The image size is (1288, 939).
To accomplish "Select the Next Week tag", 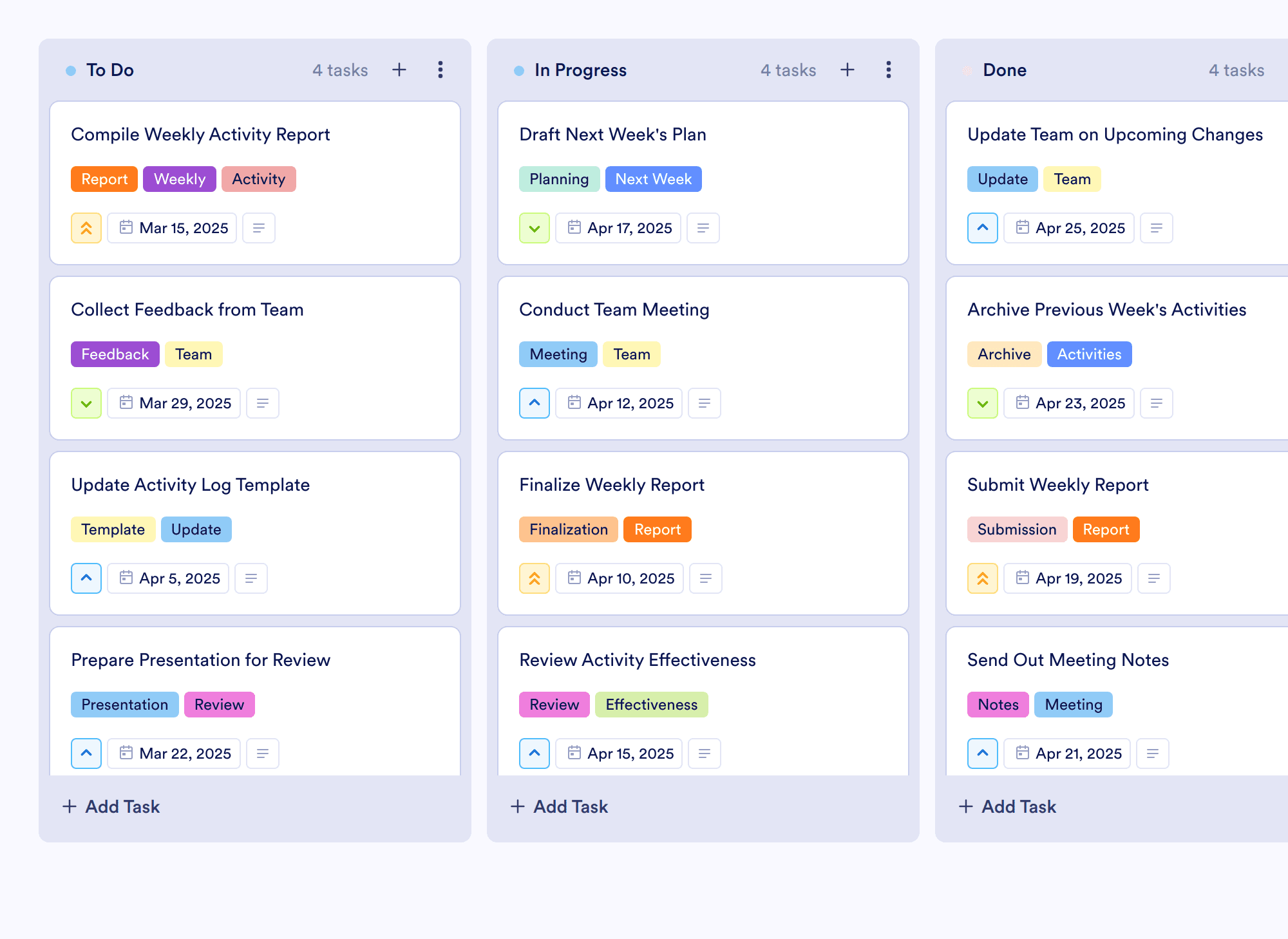I will tap(654, 179).
